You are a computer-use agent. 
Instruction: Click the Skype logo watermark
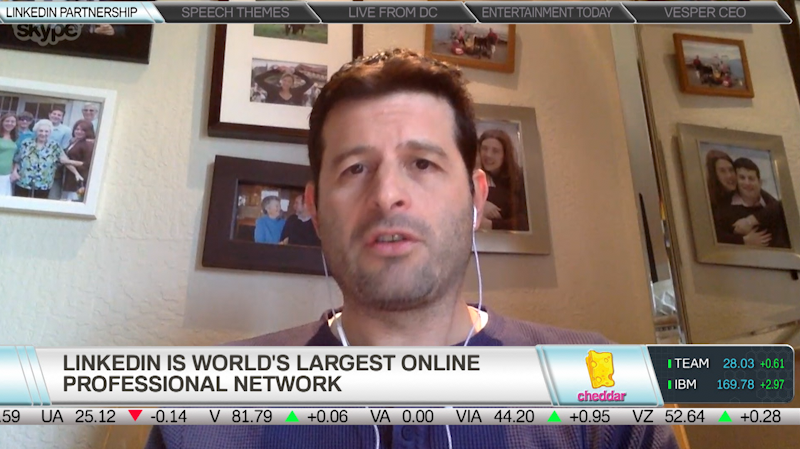click(x=47, y=33)
